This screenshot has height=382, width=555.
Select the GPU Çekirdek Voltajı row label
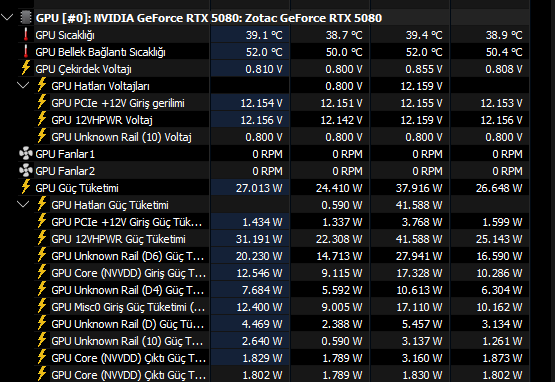click(x=83, y=69)
